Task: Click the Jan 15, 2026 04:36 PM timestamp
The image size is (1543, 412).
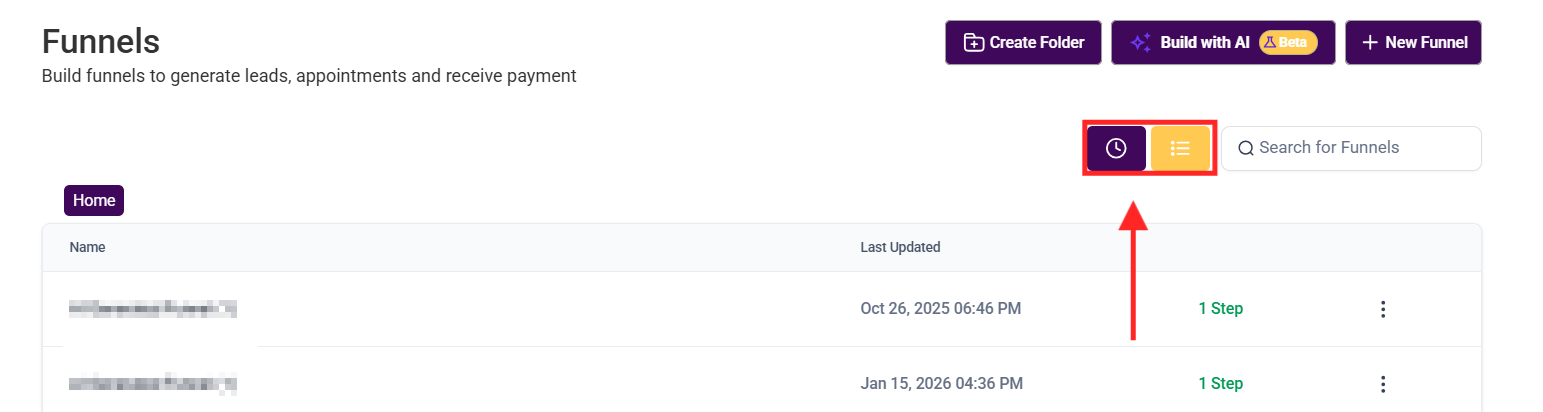Action: click(941, 384)
